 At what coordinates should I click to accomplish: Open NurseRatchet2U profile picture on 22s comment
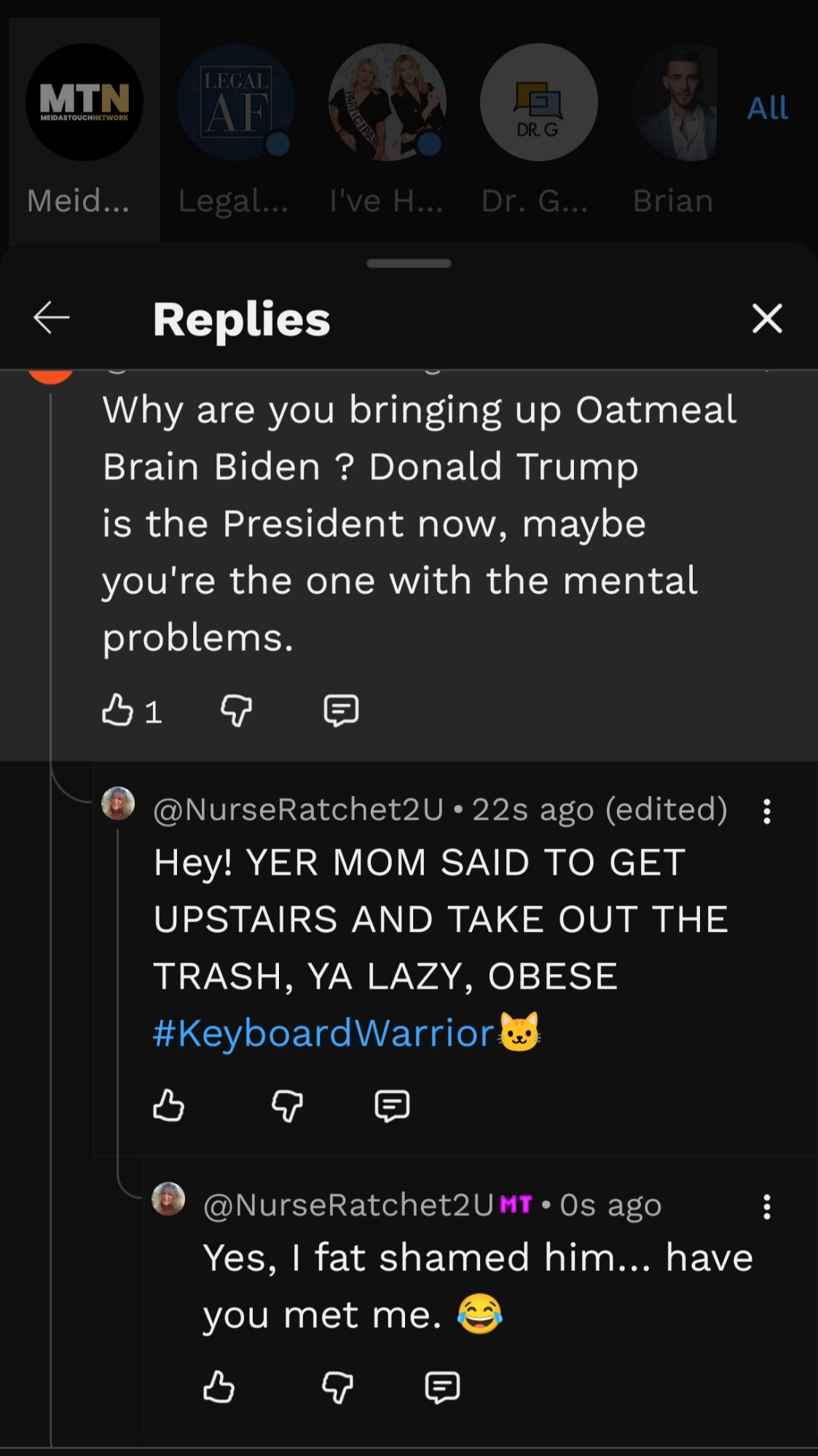tap(118, 804)
